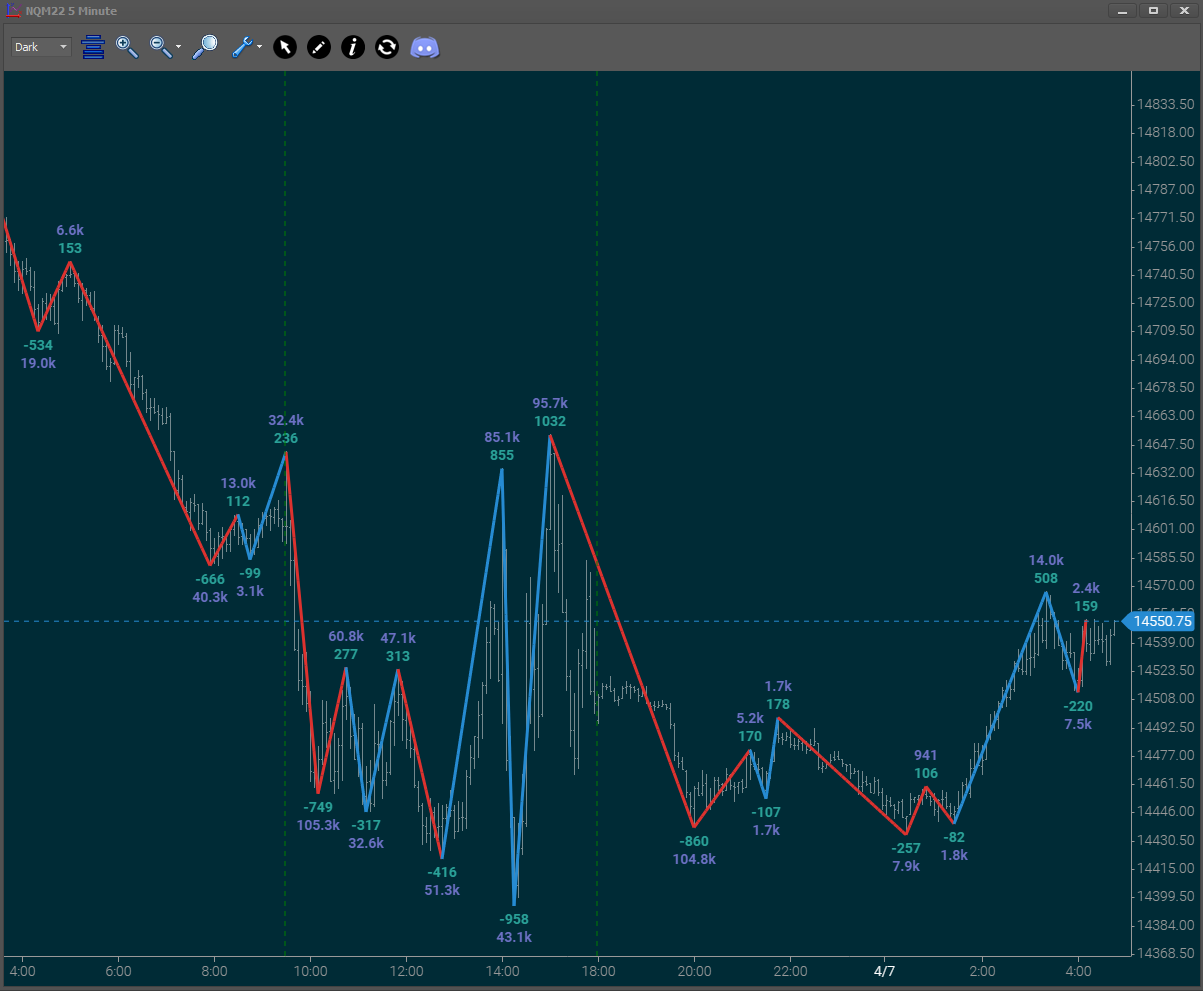The height and width of the screenshot is (991, 1203).
Task: Click the -860 swing label
Action: click(693, 841)
